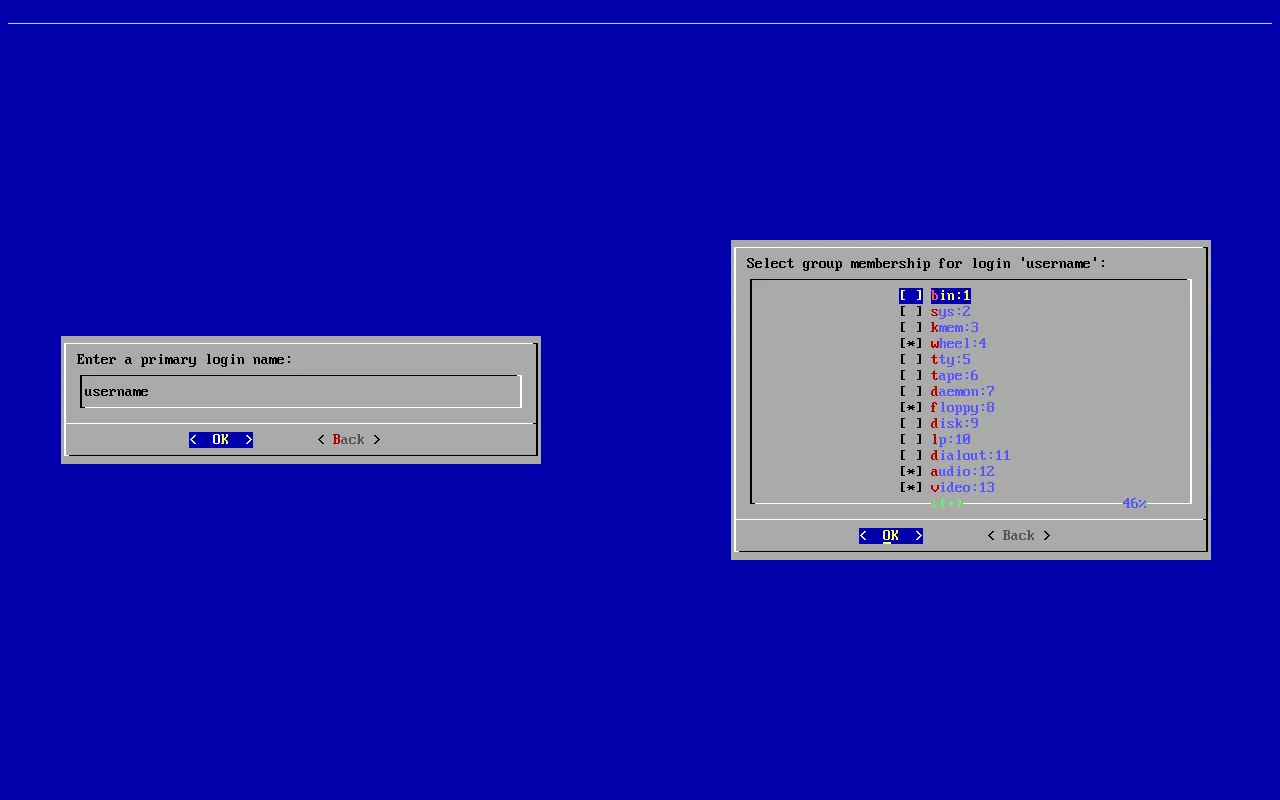Confirm group membership with OK button
Viewport: 1280px width, 800px height.
pos(891,536)
